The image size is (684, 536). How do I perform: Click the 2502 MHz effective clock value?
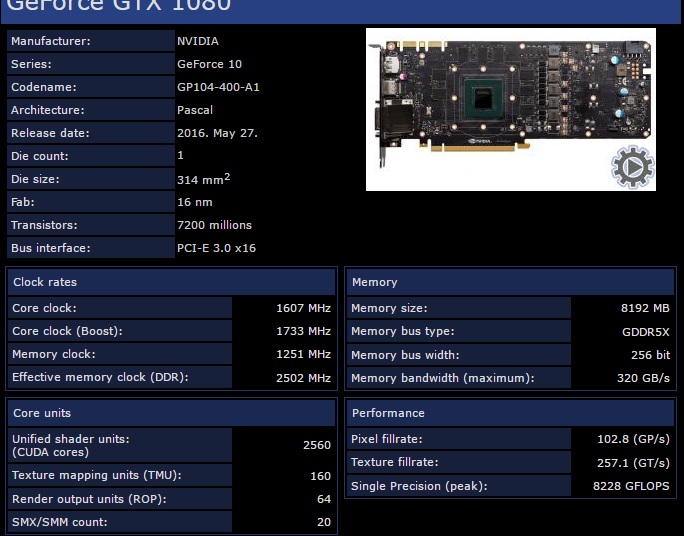(303, 378)
